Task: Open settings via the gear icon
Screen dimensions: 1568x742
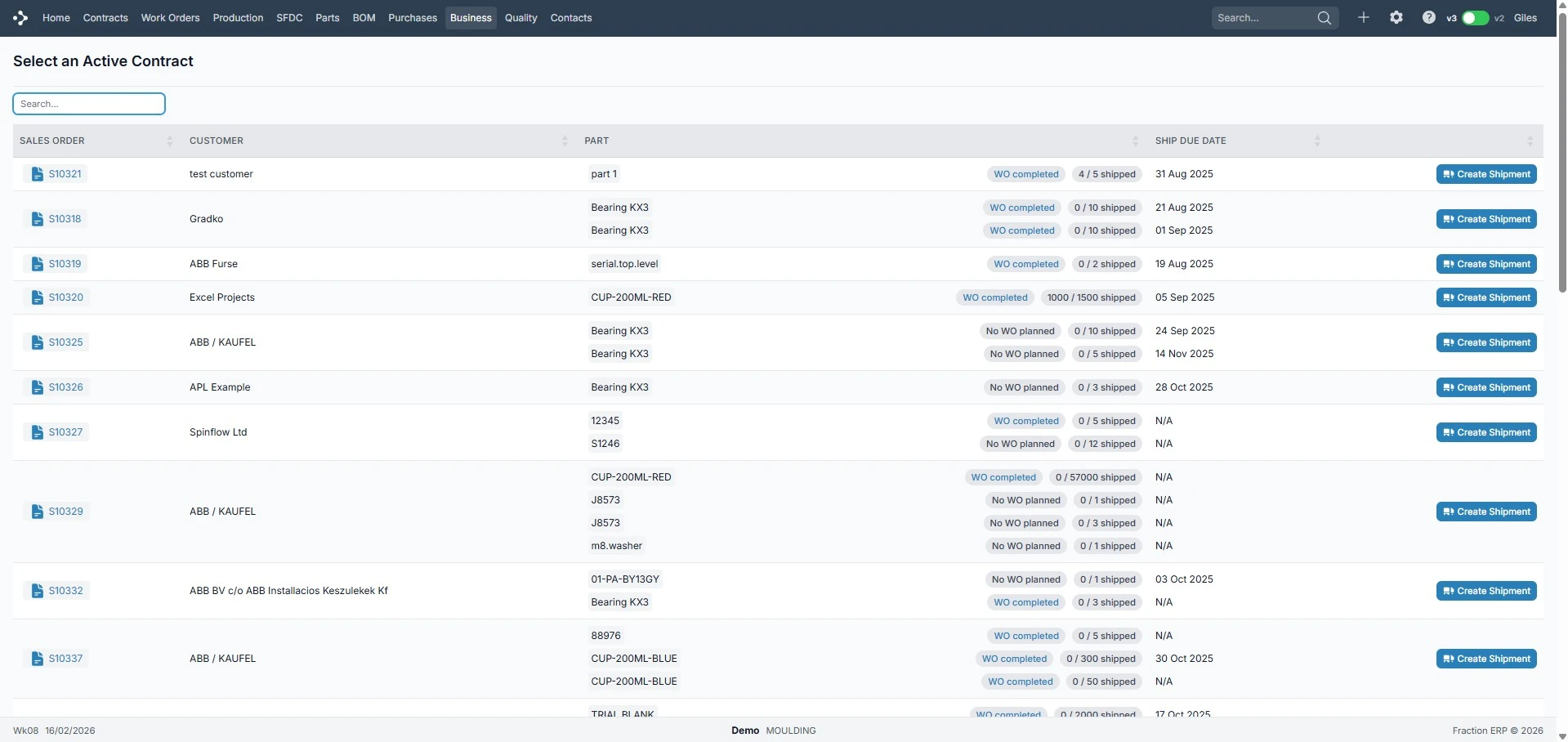Action: (1396, 18)
